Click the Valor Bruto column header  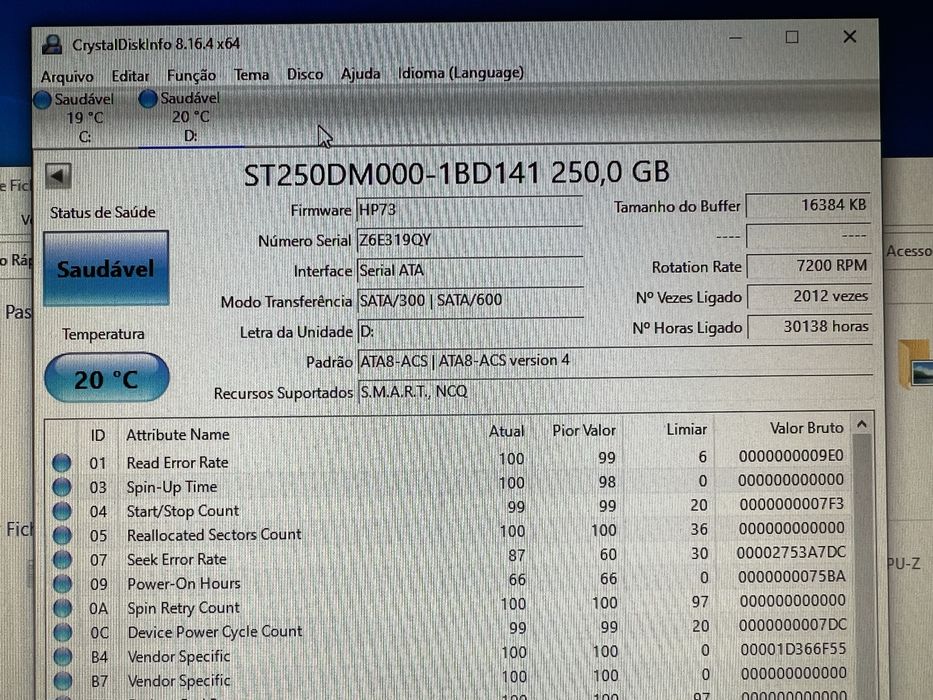(806, 428)
